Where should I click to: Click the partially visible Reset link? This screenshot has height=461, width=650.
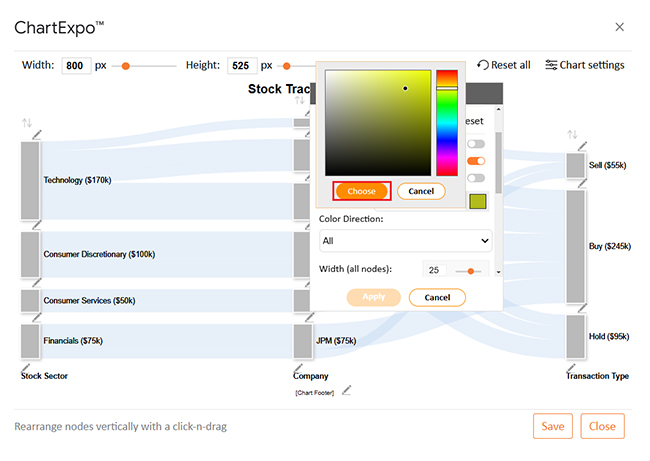coord(475,121)
